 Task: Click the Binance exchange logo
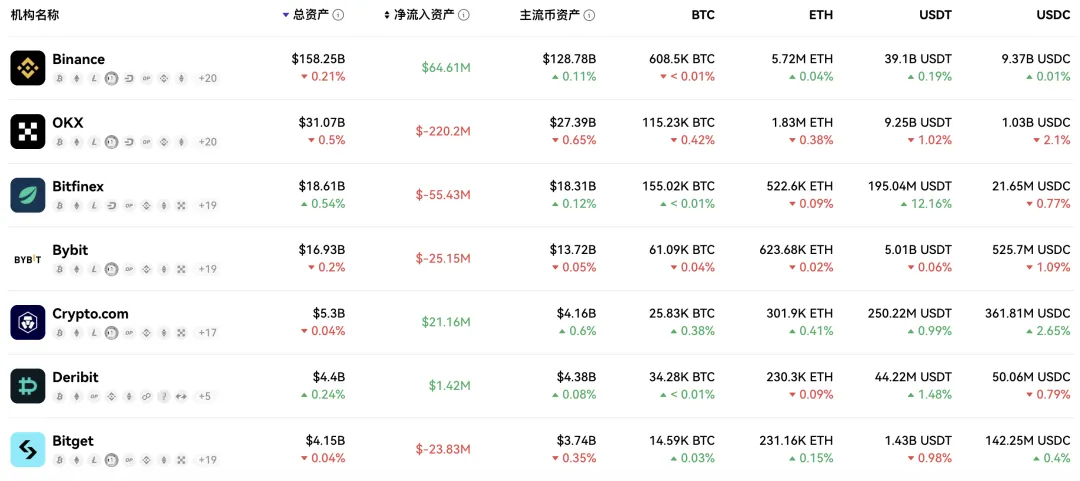[28, 68]
